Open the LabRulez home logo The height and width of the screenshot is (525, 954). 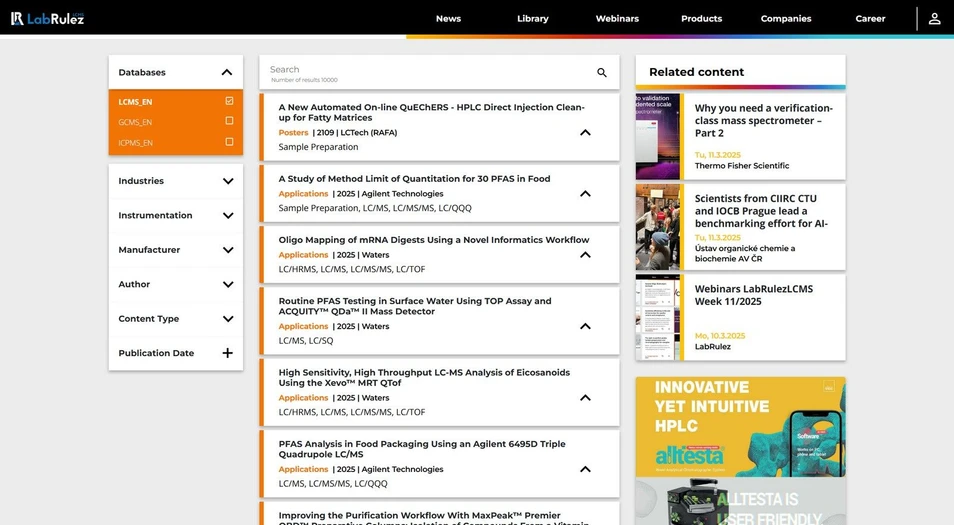click(47, 18)
